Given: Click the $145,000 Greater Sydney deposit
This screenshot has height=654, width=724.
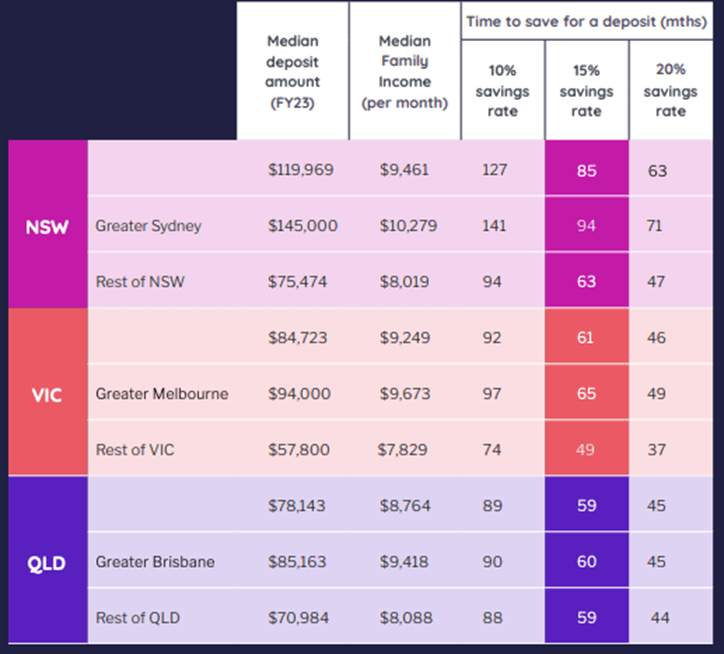Looking at the screenshot, I should (x=303, y=225).
